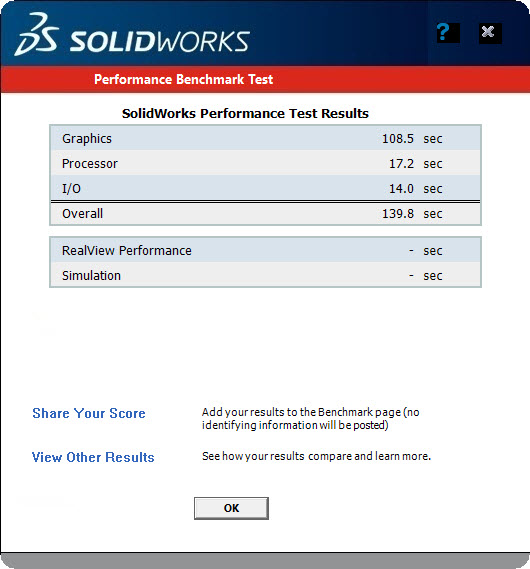Click the 'See how your results compare' text
The image size is (530, 569).
point(316,456)
